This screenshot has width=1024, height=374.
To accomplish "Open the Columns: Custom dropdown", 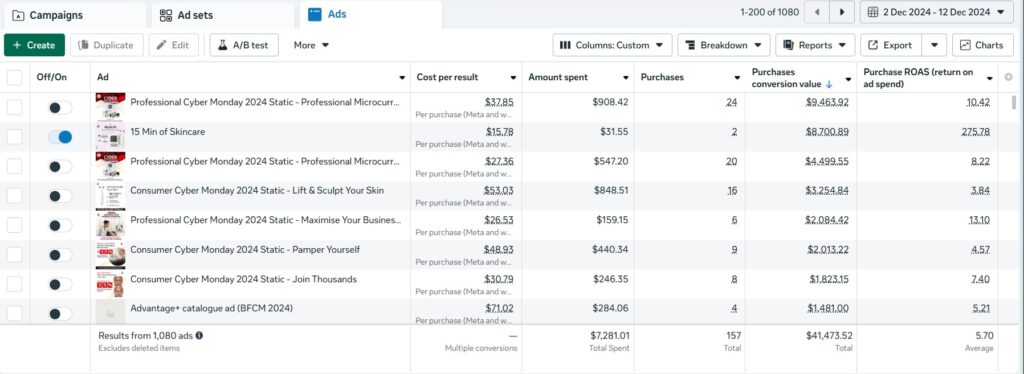I will pyautogui.click(x=612, y=45).
